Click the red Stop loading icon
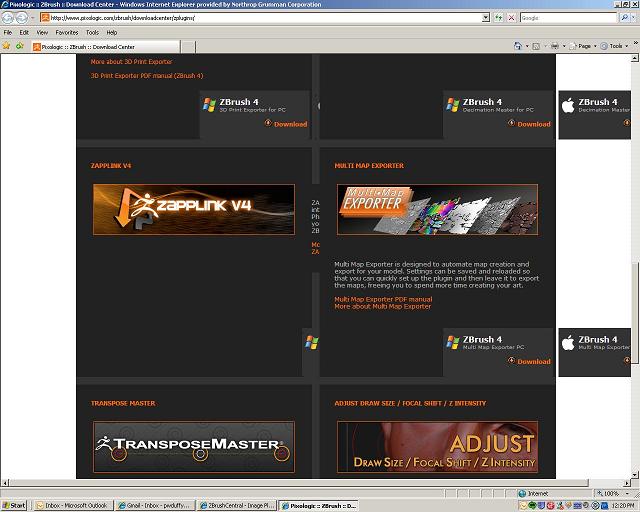 pos(511,18)
